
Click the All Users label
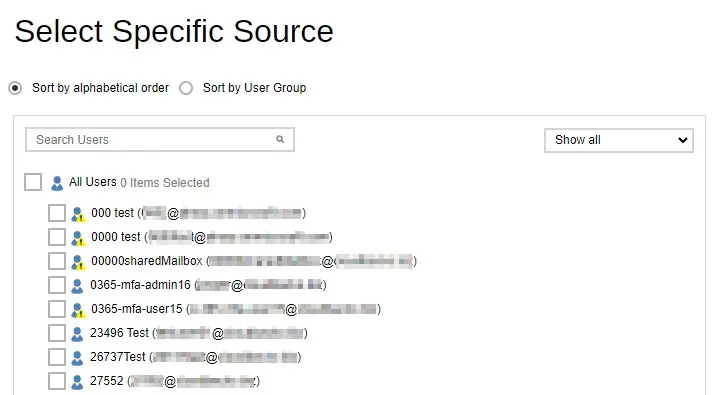[93, 182]
